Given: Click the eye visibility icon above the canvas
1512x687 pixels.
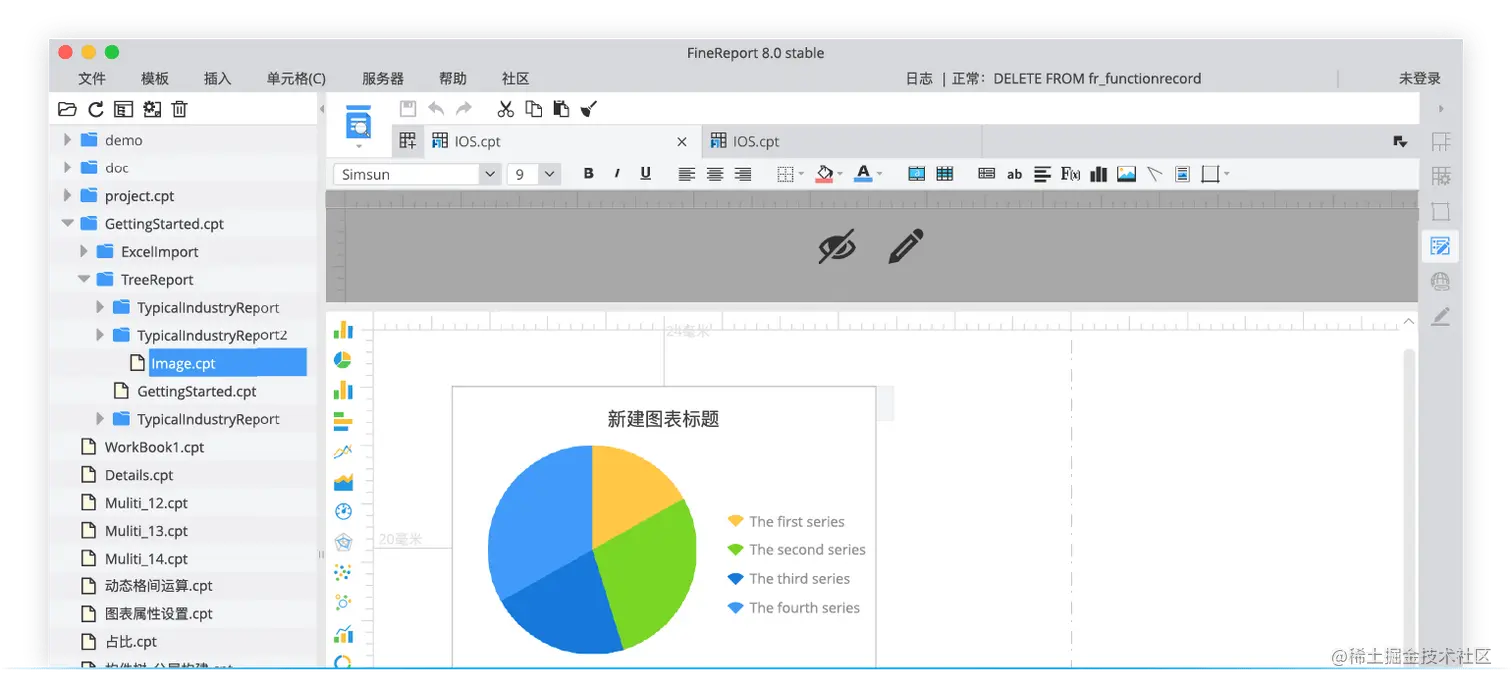Looking at the screenshot, I should [837, 246].
